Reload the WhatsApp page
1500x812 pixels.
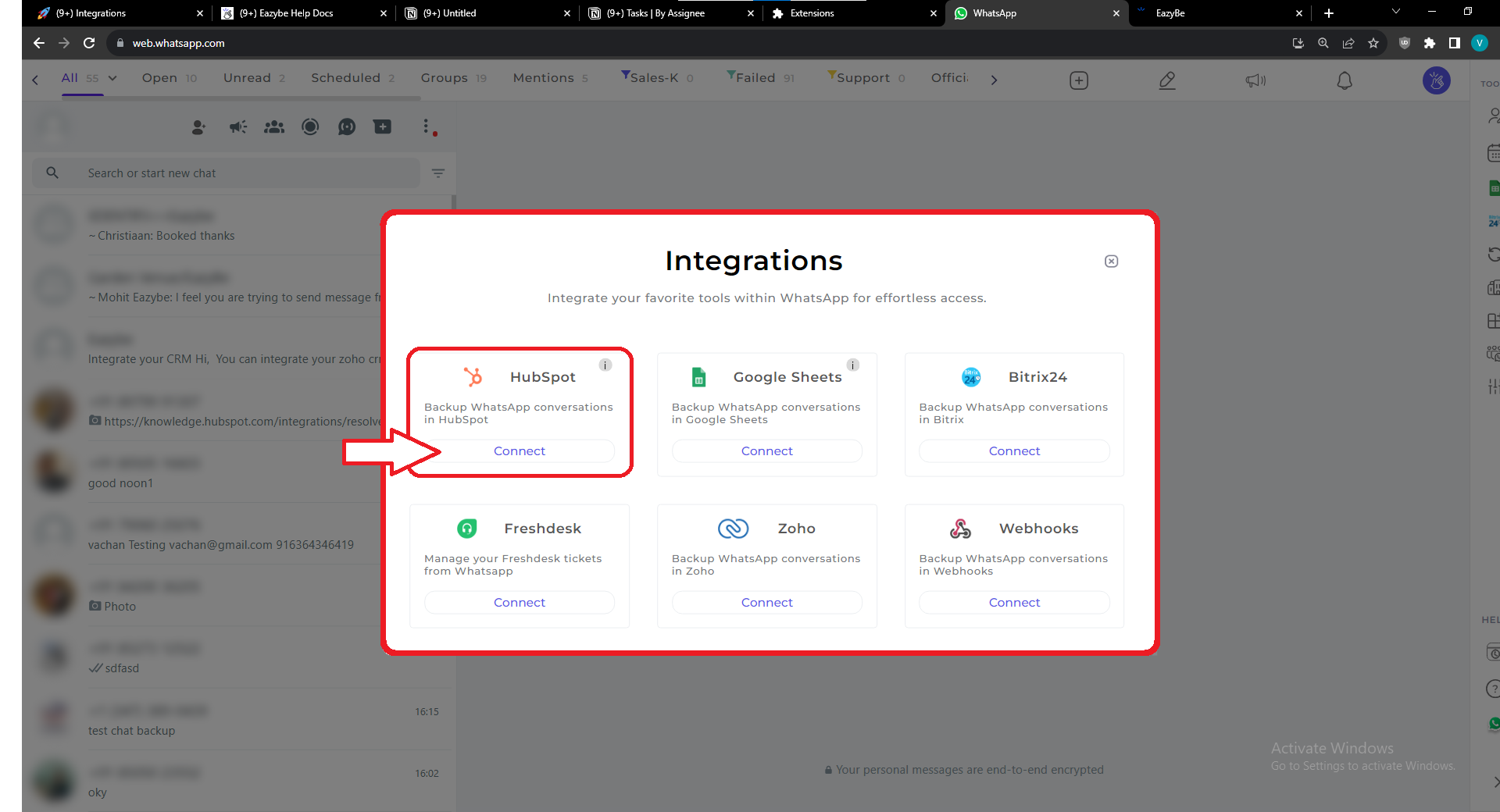[89, 43]
